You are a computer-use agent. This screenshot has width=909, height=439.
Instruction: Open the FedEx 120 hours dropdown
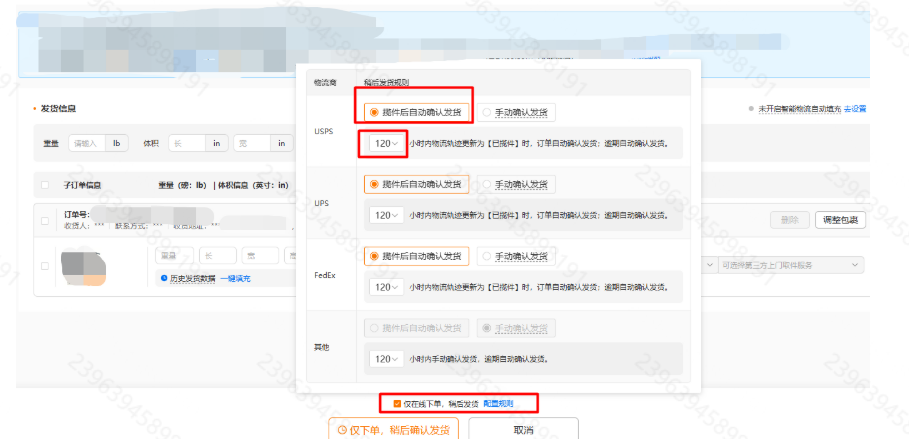387,287
